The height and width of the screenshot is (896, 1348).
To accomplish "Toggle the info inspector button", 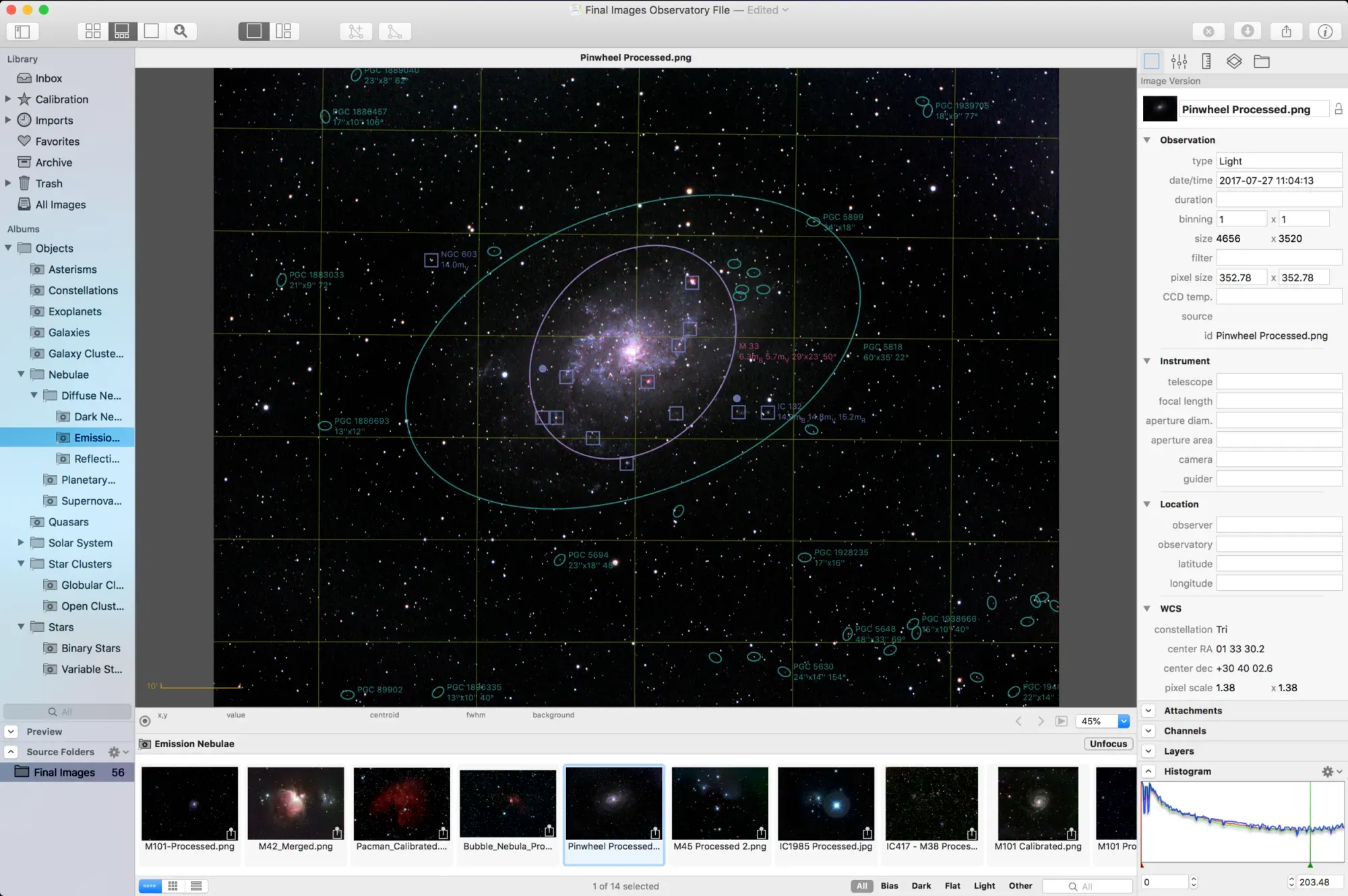I will (1325, 31).
